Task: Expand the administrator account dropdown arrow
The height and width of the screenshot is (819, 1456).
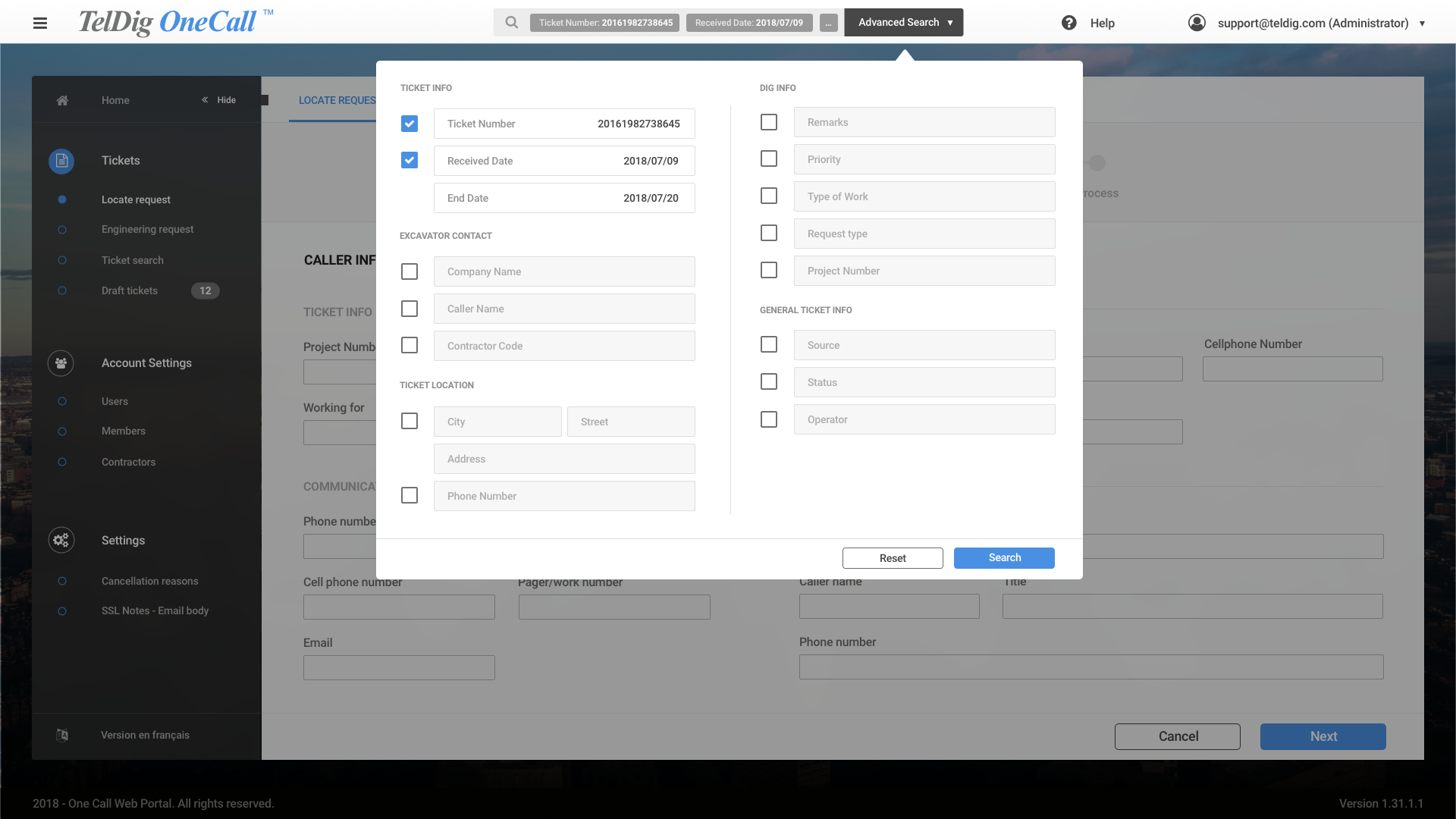Action: [1422, 24]
